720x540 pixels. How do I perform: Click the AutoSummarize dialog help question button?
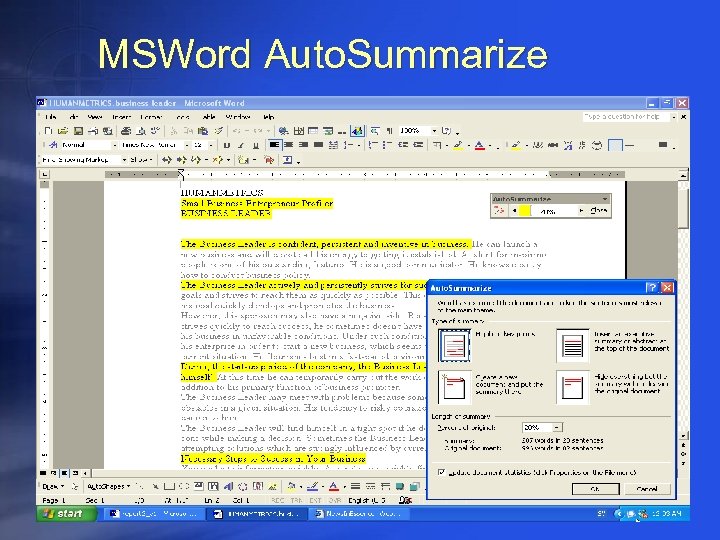tap(652, 287)
